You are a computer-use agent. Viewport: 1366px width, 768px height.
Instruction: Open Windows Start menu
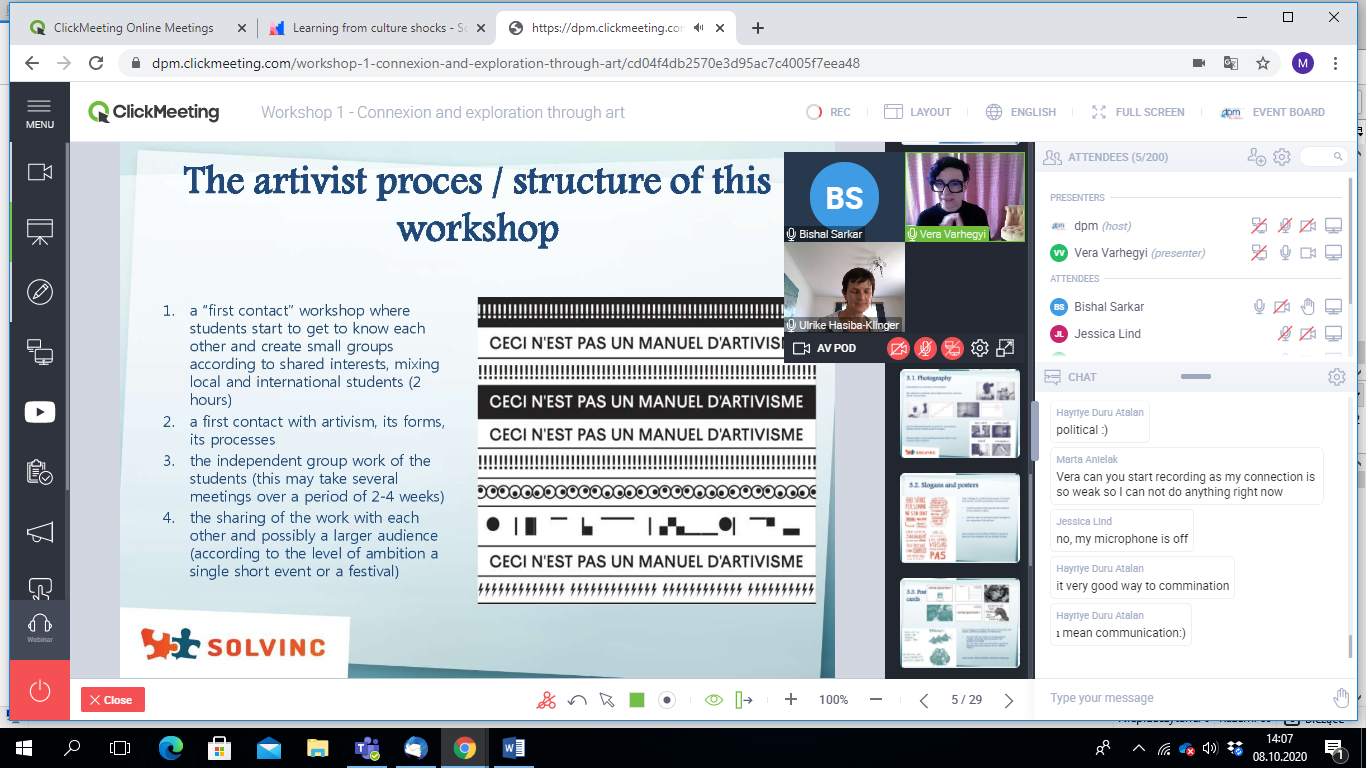pos(24,748)
